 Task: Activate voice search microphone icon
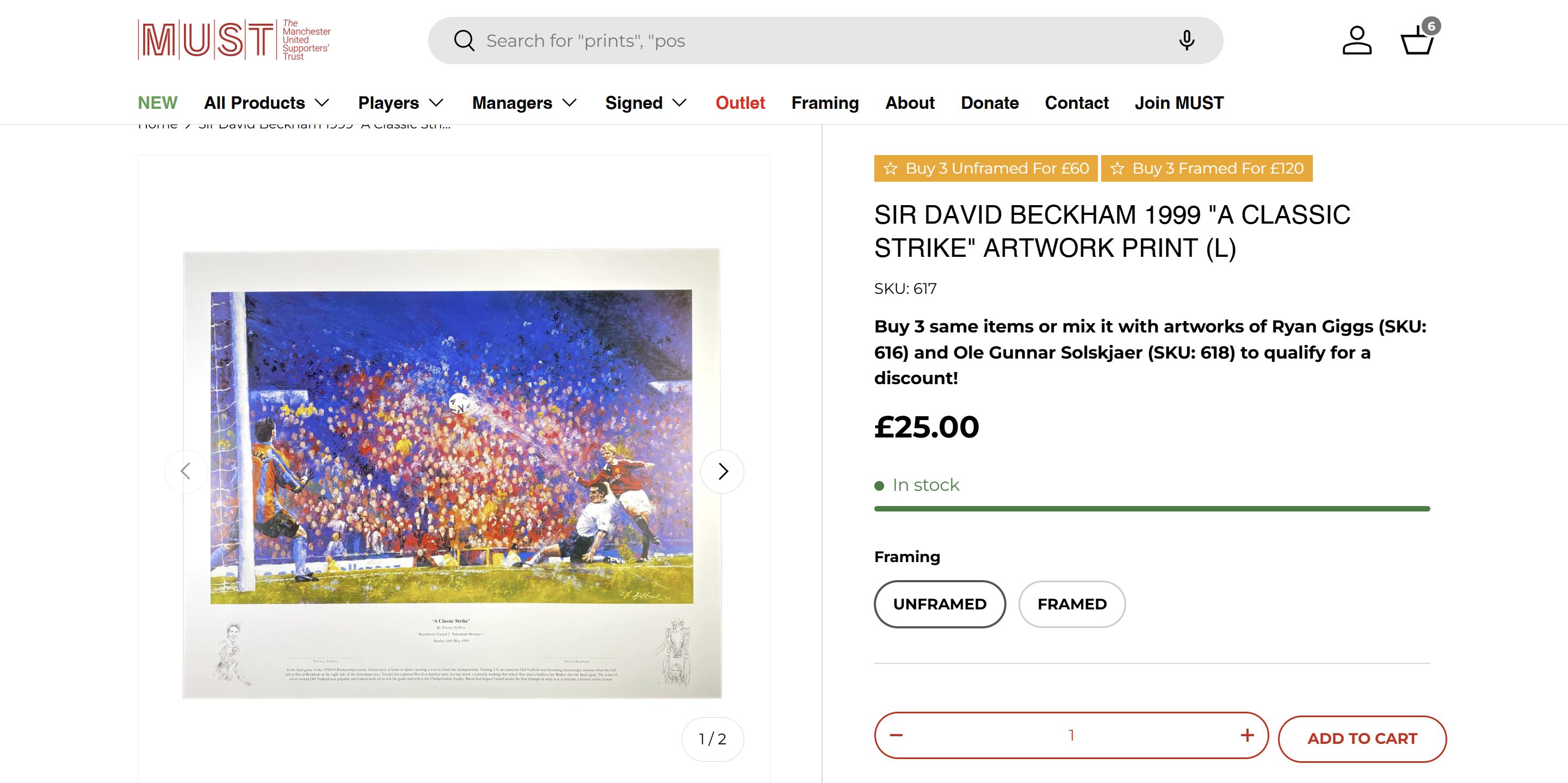pos(1187,41)
